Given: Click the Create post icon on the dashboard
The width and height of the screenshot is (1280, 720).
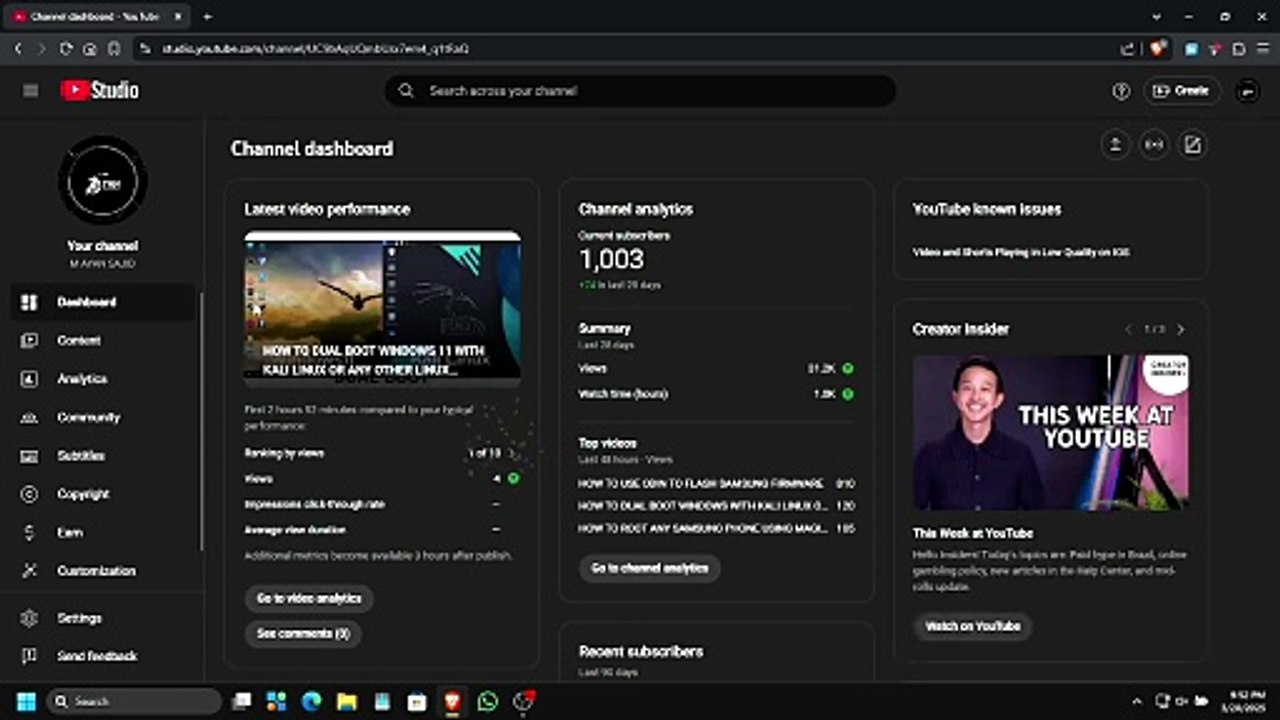Looking at the screenshot, I should tap(1192, 145).
